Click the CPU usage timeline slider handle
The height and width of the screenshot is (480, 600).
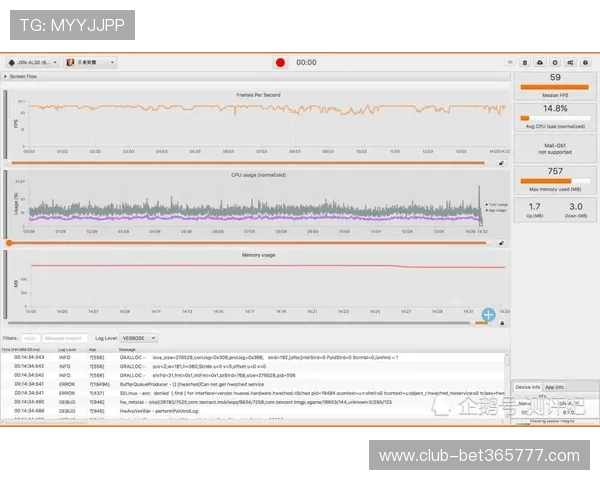(10, 242)
